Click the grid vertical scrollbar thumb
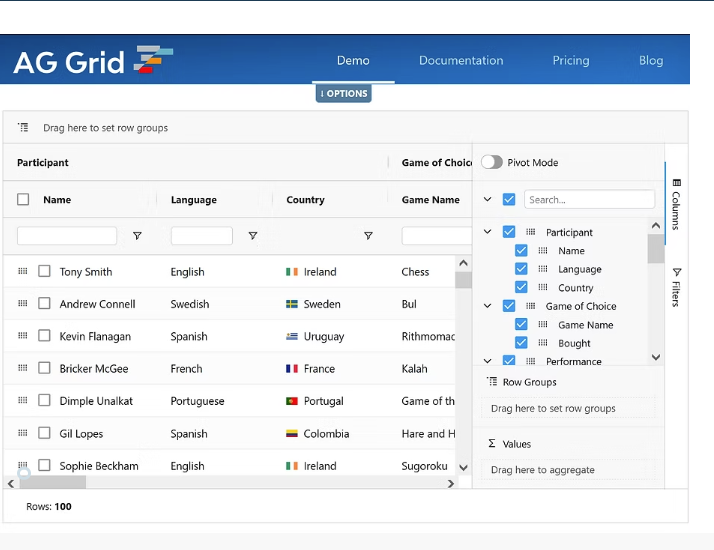 click(x=463, y=280)
